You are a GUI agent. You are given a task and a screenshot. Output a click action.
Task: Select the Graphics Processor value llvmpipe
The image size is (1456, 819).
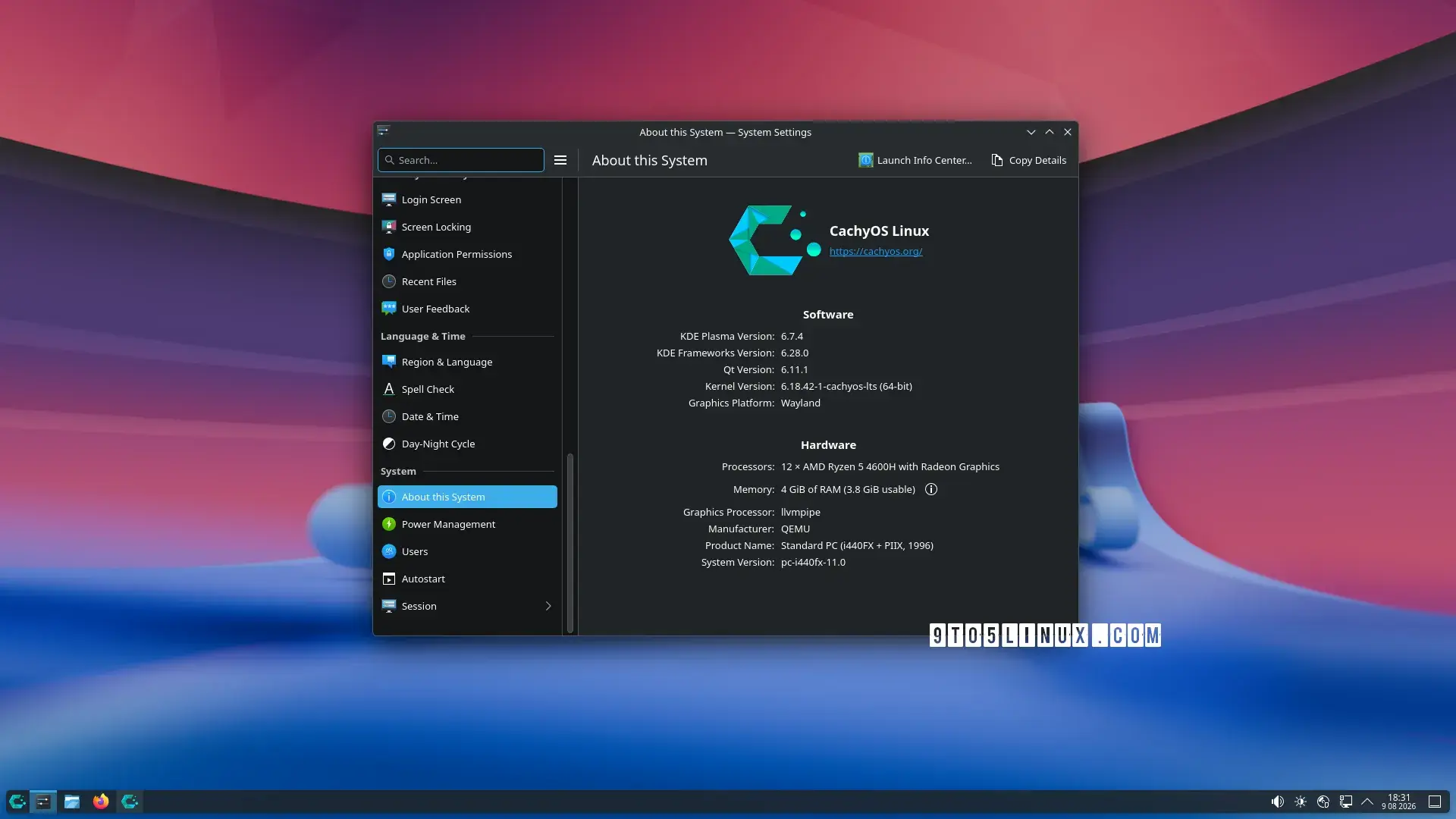click(801, 512)
